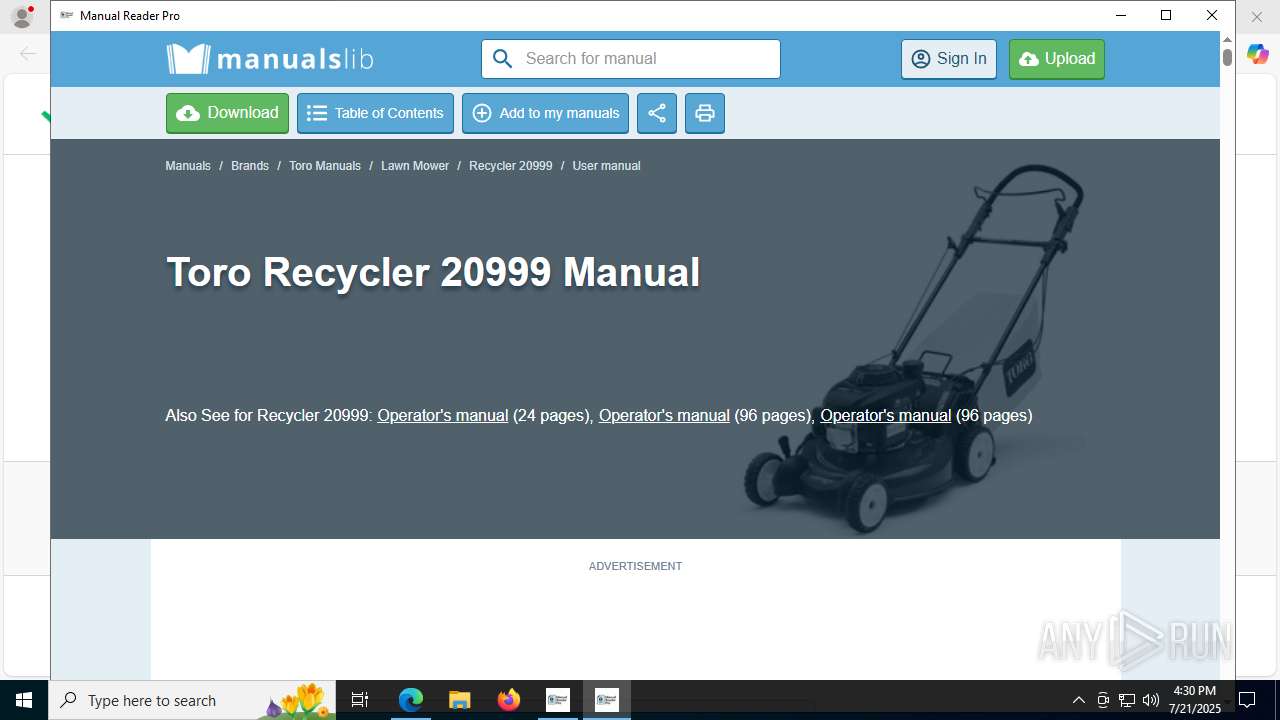Click scrollbar up arrow
Image resolution: width=1280 pixels, height=720 pixels.
(1227, 39)
